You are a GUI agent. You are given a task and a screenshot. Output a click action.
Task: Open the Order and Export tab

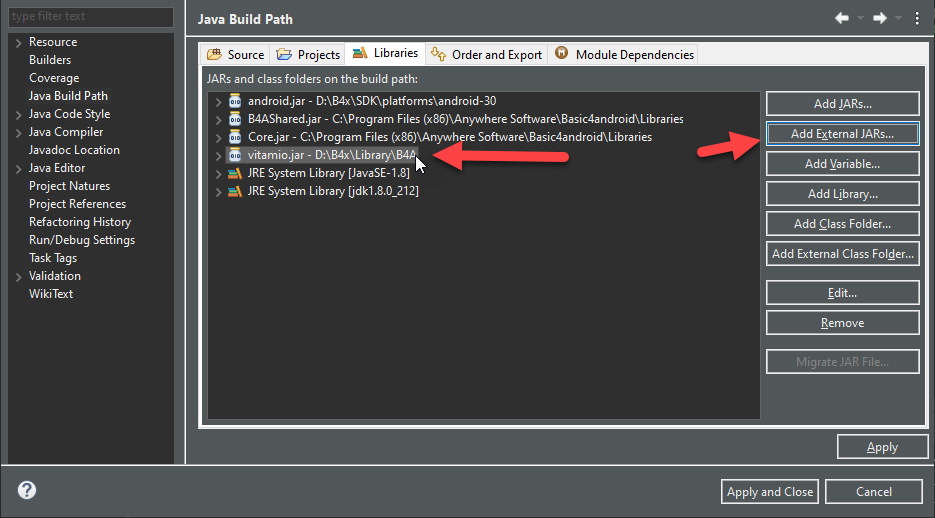pyautogui.click(x=487, y=55)
